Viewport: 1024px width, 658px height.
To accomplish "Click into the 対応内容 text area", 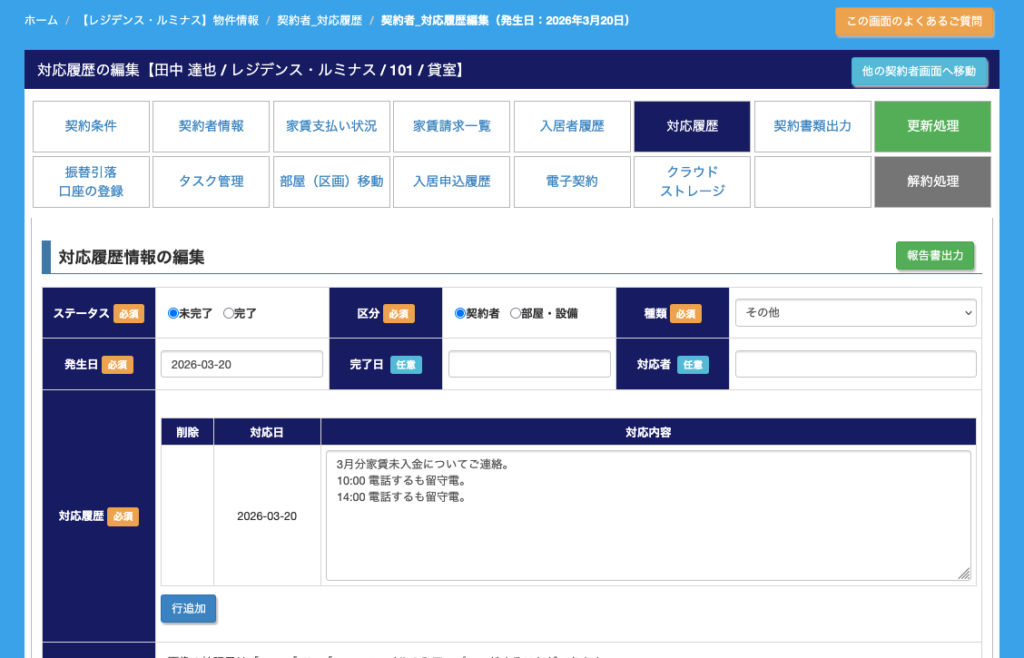I will (648, 515).
